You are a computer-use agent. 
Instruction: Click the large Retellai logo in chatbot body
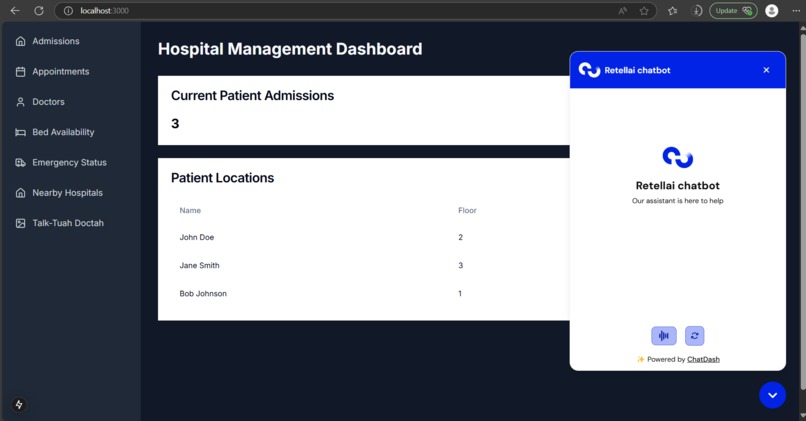(x=677, y=157)
